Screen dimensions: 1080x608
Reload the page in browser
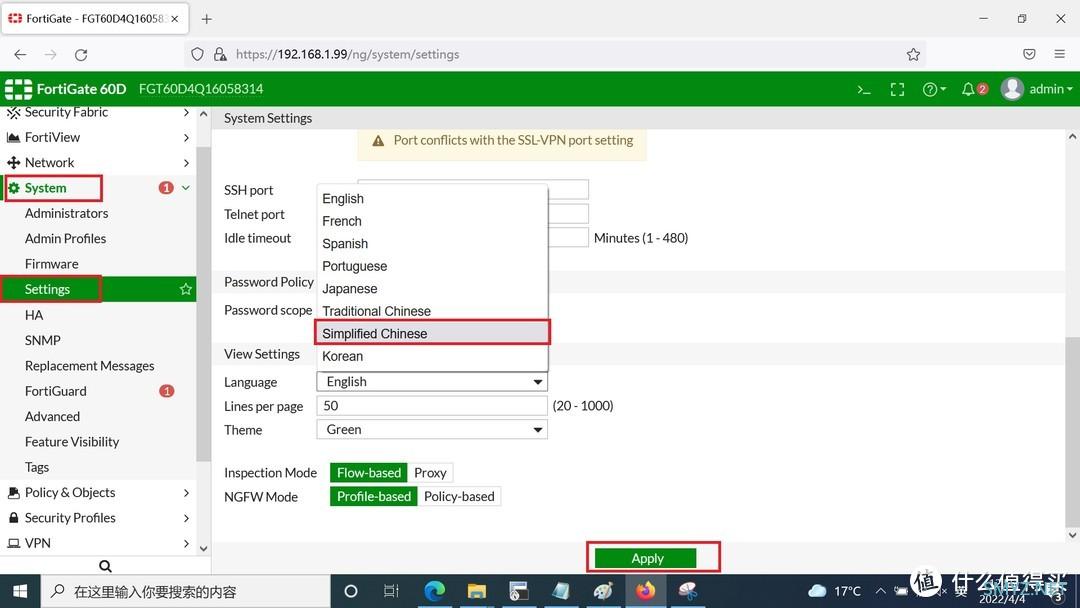[x=81, y=55]
